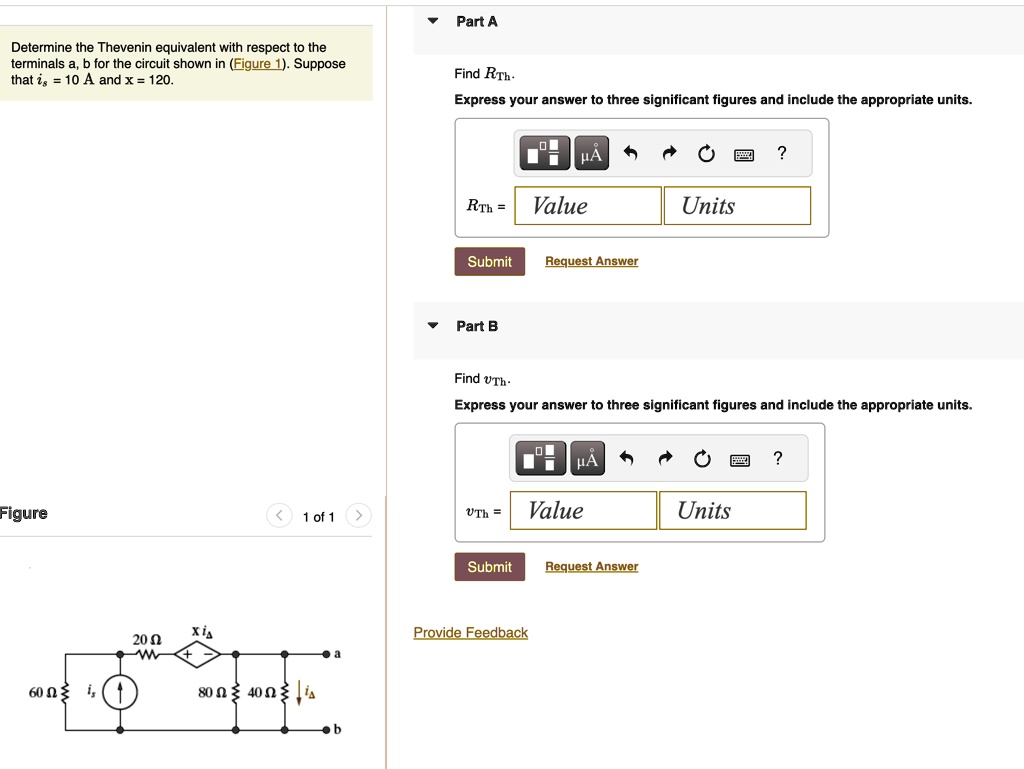Click Request Answer under Part B
Screen dimensions: 1024x769
coord(590,566)
